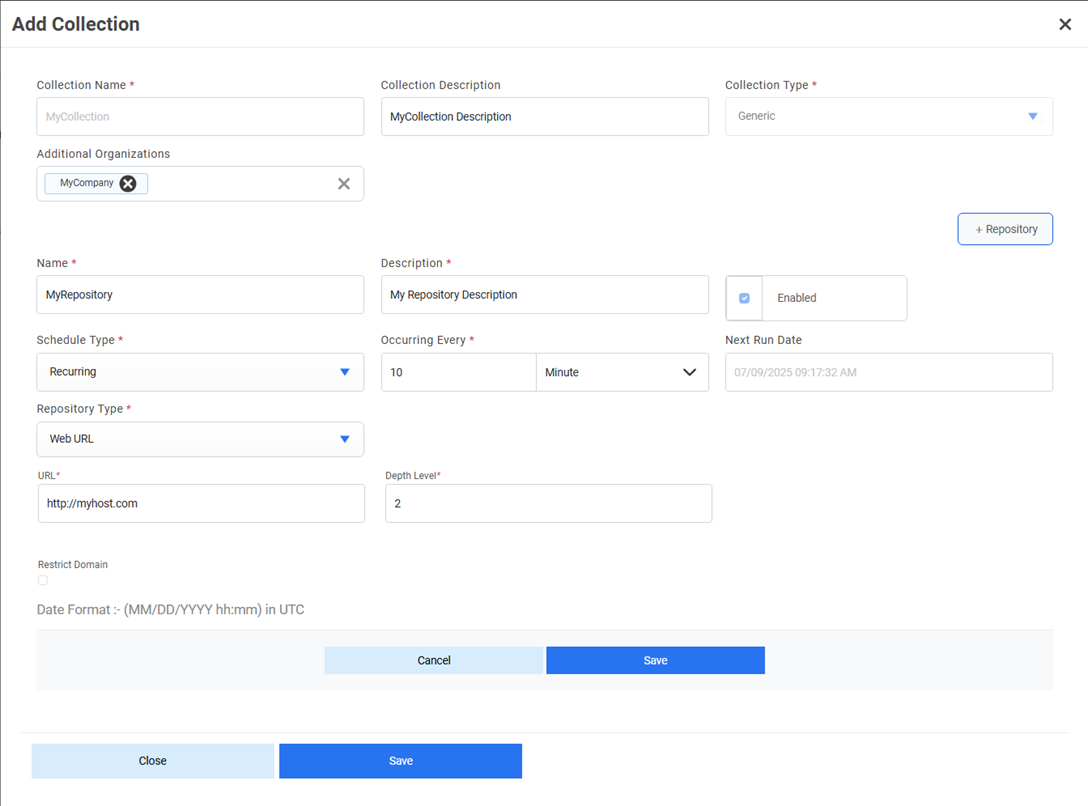The width and height of the screenshot is (1088, 806).
Task: Close the Add Collection dialog
Action: click(1065, 24)
